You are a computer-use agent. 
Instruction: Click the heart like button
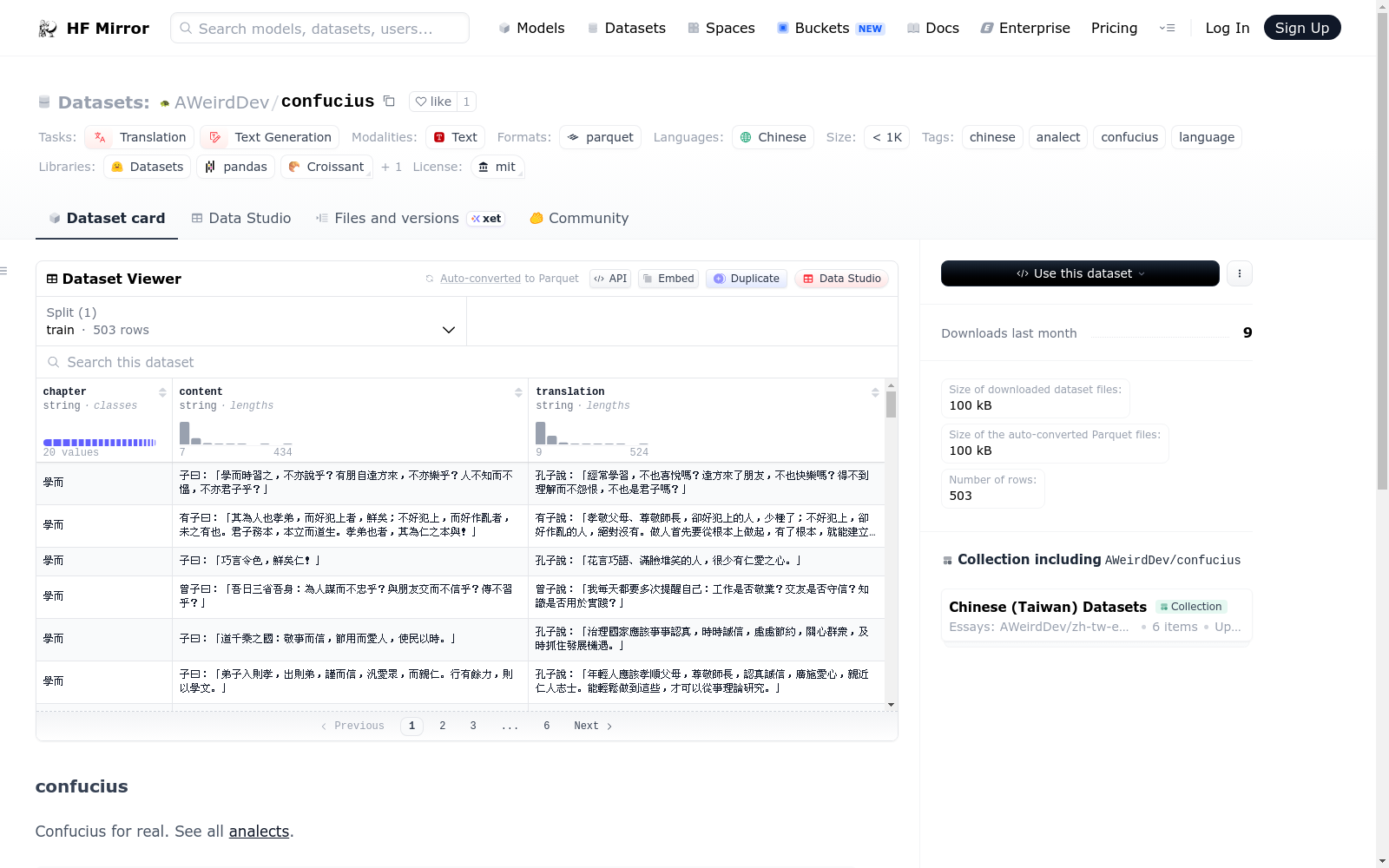point(433,102)
